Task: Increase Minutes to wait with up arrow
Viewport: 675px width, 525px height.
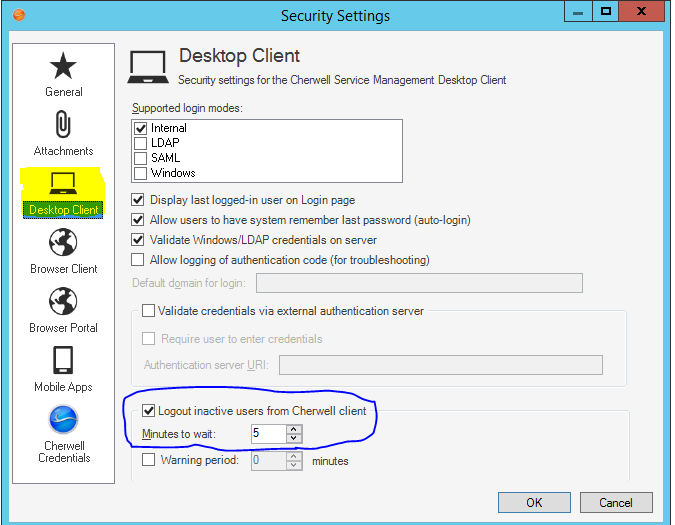Action: pos(293,430)
